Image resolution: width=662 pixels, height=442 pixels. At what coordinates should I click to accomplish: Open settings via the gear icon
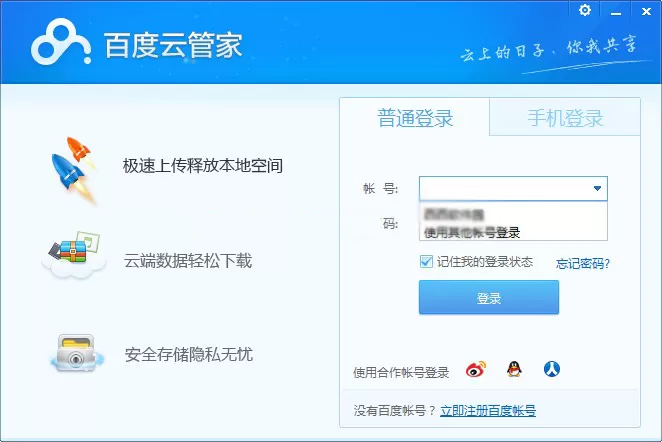coord(585,10)
